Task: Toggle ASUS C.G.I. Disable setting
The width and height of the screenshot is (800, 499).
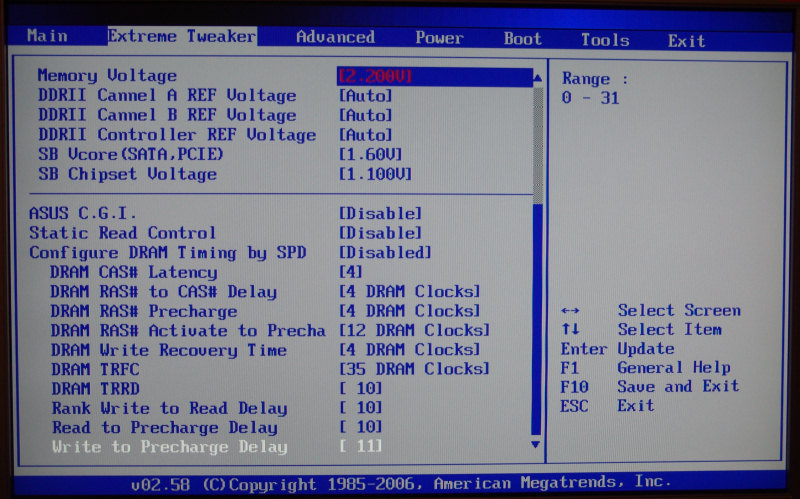Action: point(380,214)
